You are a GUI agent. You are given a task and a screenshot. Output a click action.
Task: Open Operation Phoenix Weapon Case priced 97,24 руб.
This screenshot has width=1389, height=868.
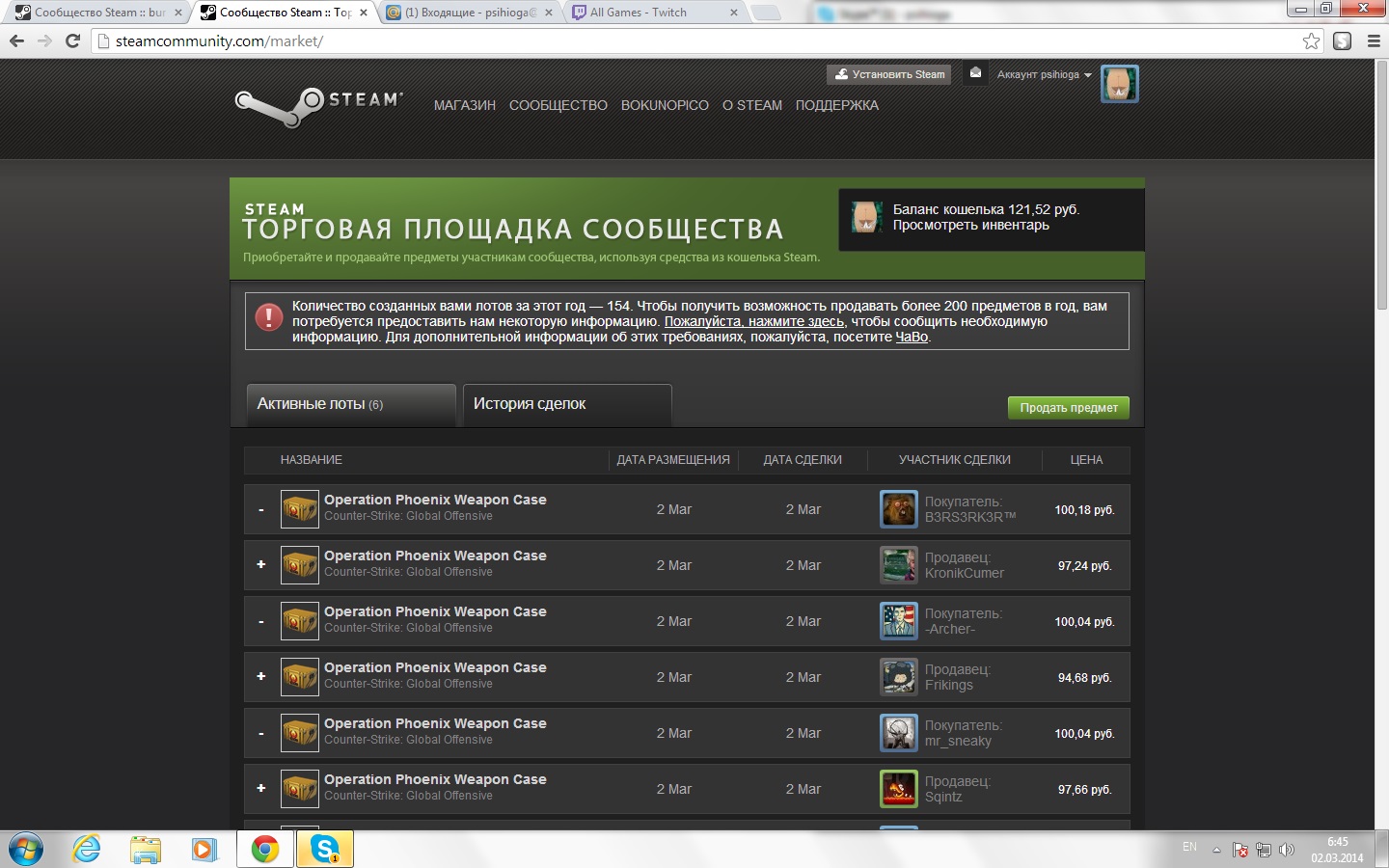(435, 556)
